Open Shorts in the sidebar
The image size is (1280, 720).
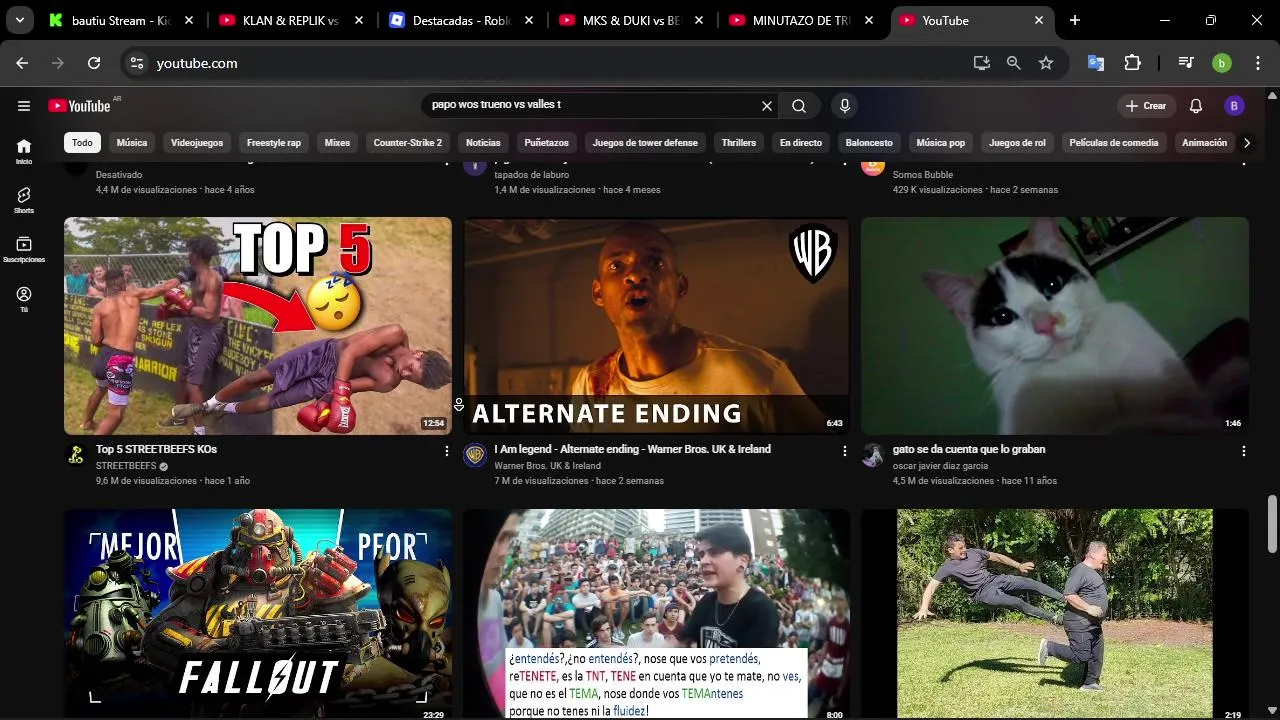[24, 200]
